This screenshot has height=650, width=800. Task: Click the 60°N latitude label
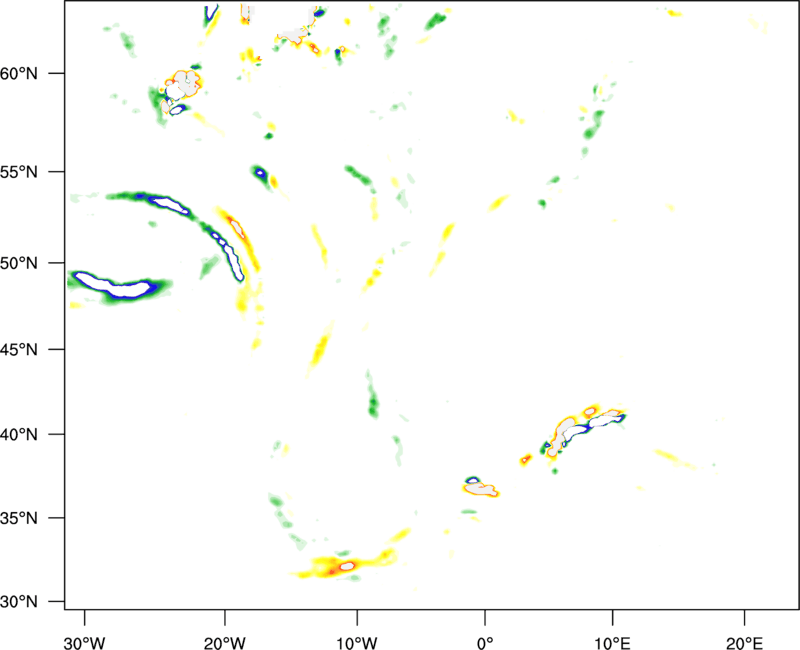(19, 73)
